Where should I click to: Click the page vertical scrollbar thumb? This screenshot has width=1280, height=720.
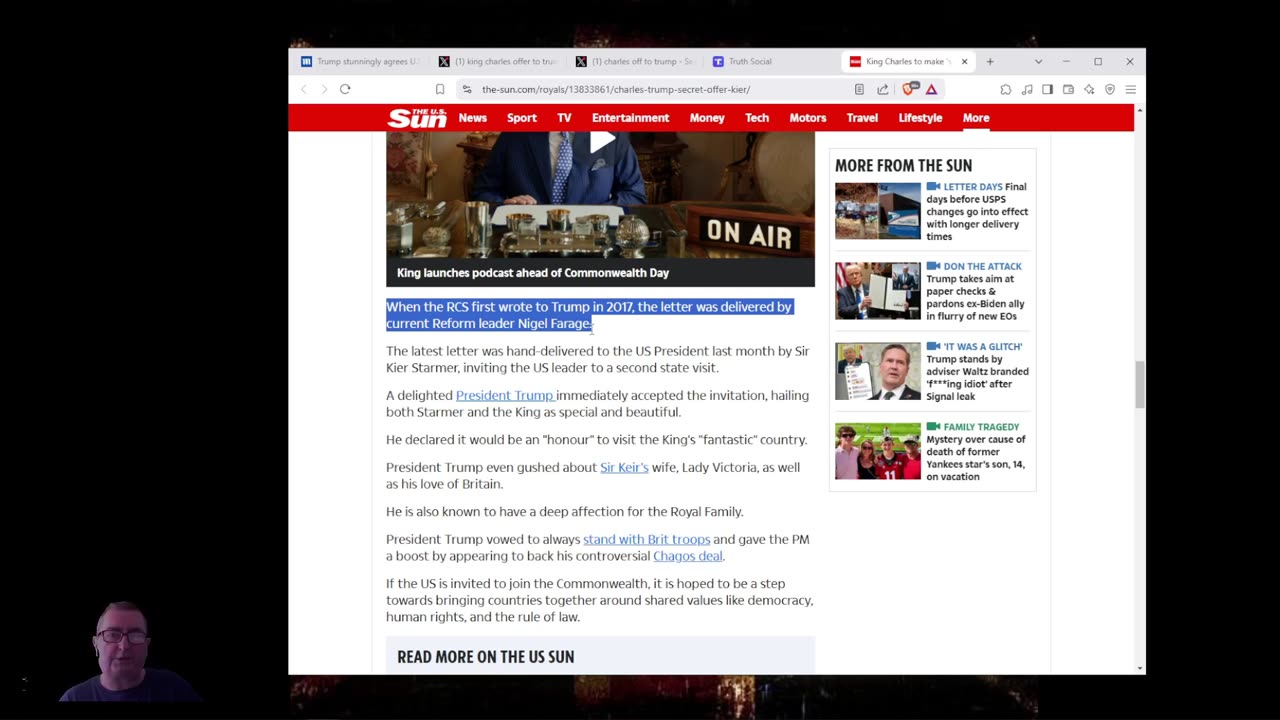click(x=1141, y=385)
